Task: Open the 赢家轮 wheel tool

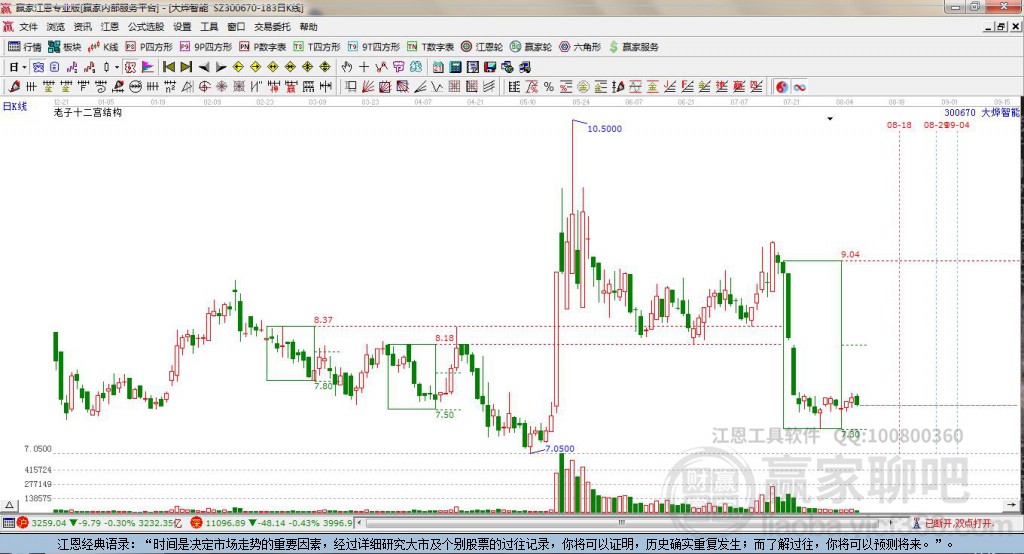Action: [x=531, y=47]
